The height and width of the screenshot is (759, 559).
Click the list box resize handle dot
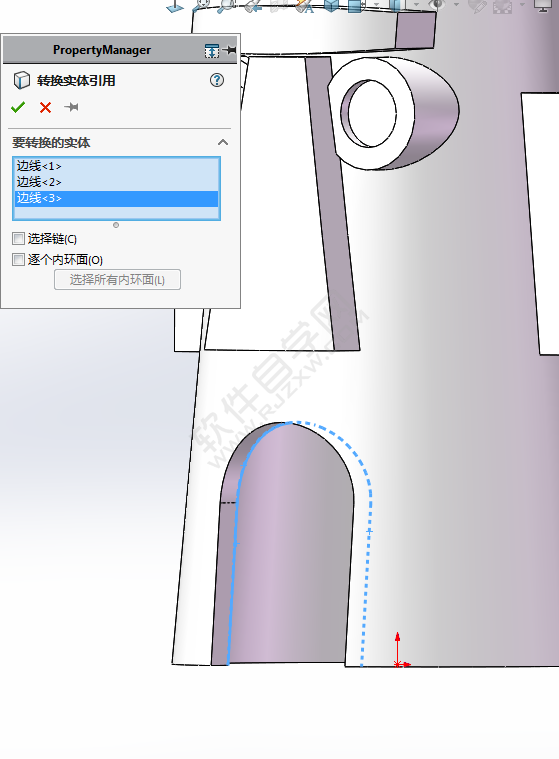click(x=116, y=225)
